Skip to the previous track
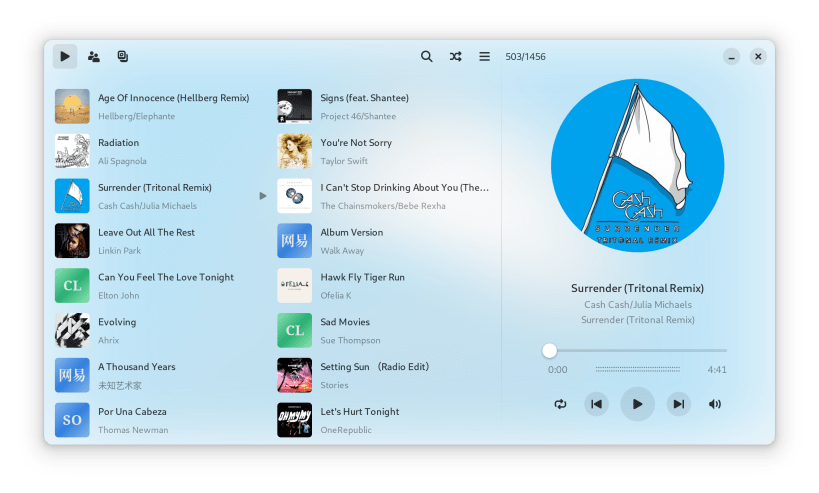This screenshot has height=493, width=819. 596,404
